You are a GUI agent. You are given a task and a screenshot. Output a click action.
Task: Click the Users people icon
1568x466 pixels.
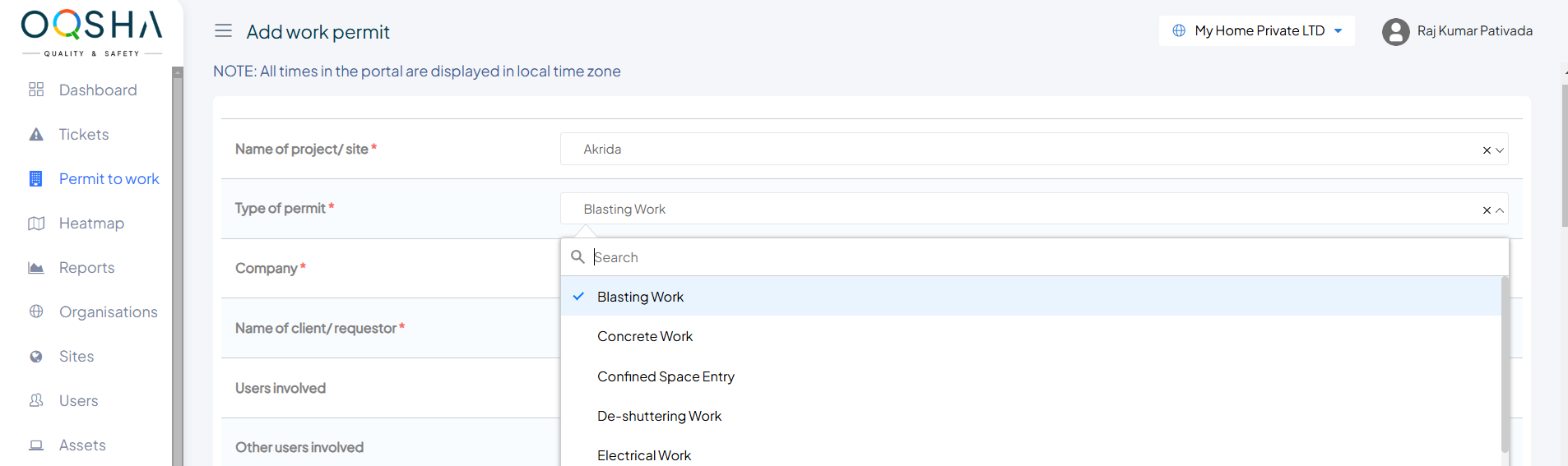[x=36, y=400]
